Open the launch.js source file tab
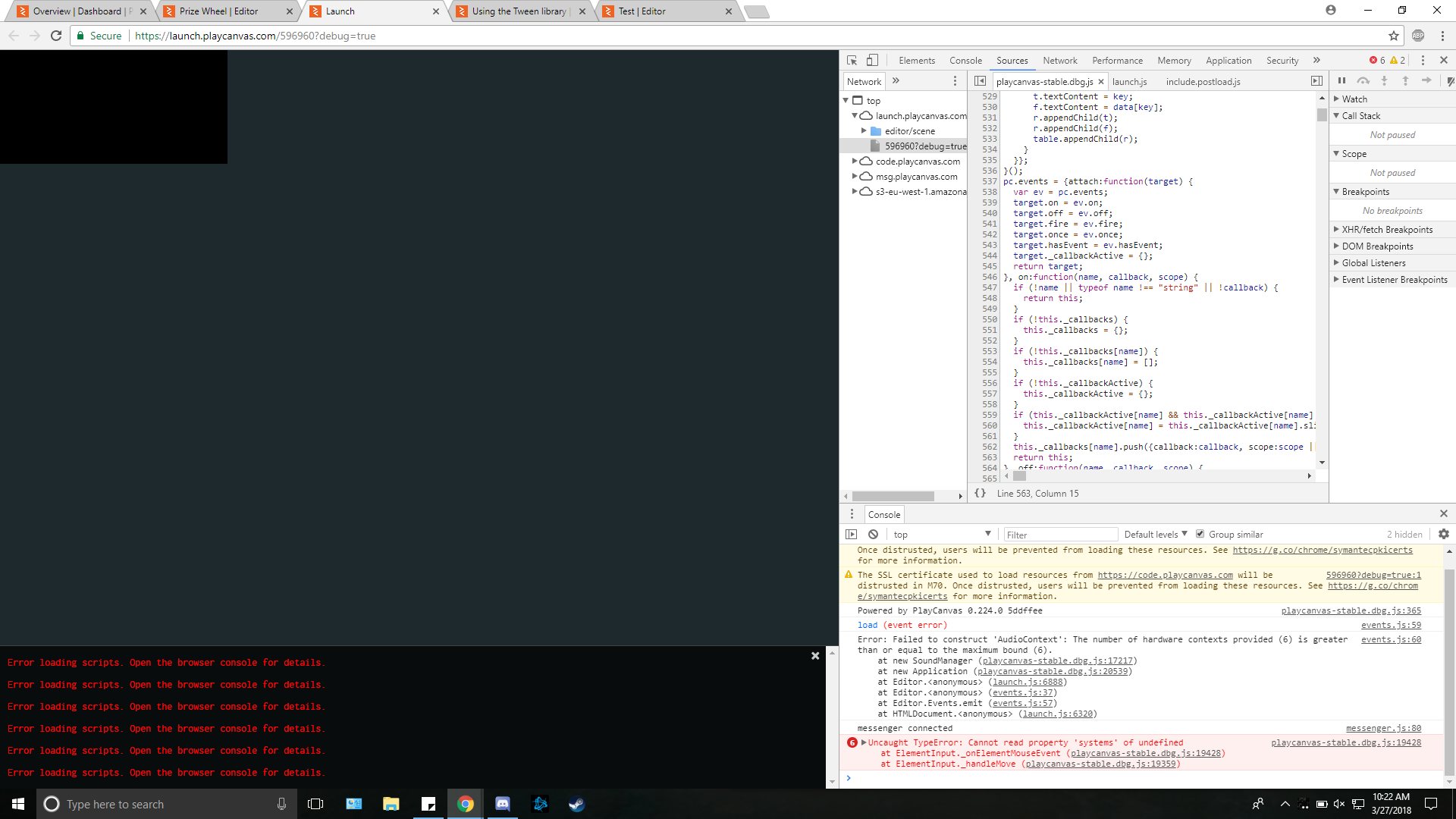1456x819 pixels. click(x=1129, y=82)
